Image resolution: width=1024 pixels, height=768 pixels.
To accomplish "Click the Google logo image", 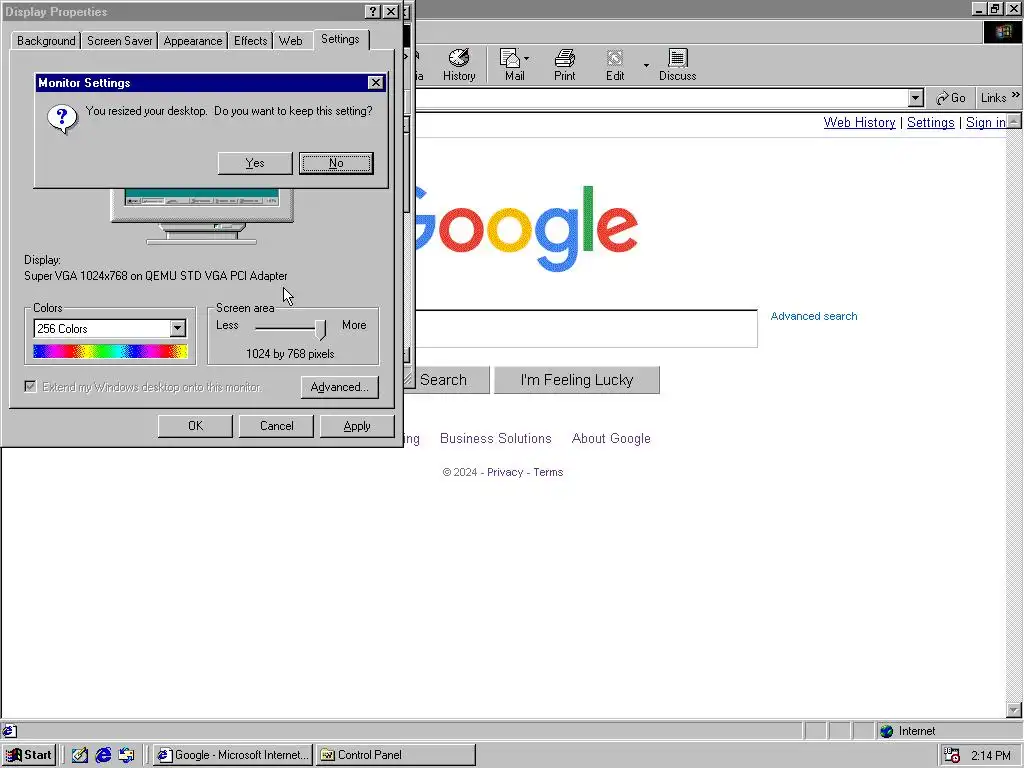I will pyautogui.click(x=526, y=227).
